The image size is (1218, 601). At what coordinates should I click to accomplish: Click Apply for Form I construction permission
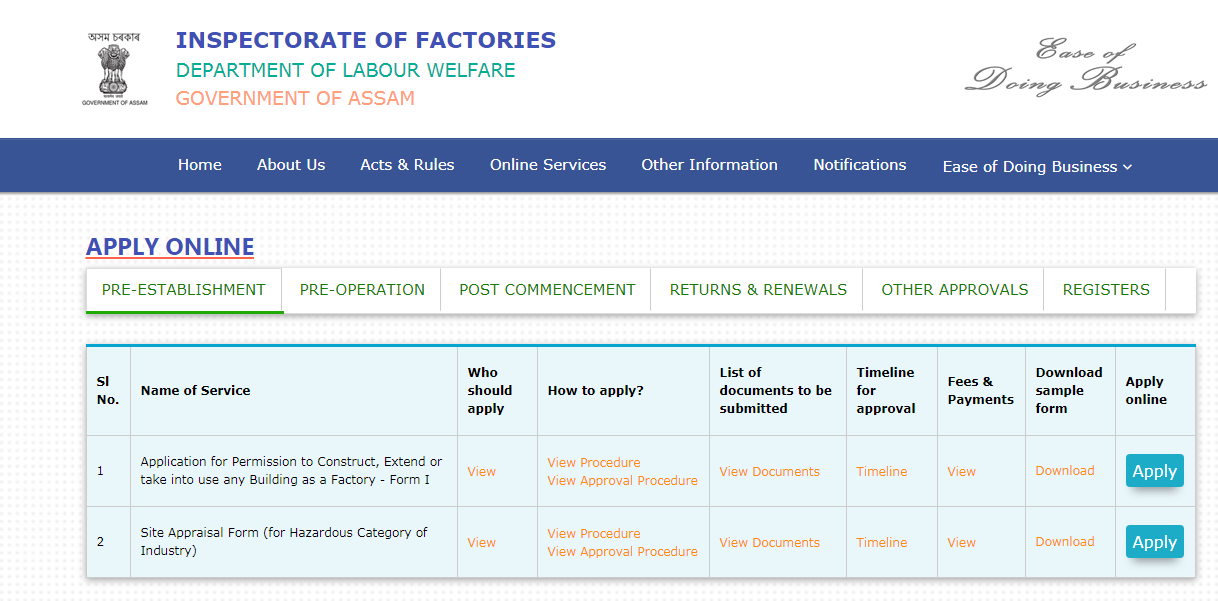(x=1154, y=470)
